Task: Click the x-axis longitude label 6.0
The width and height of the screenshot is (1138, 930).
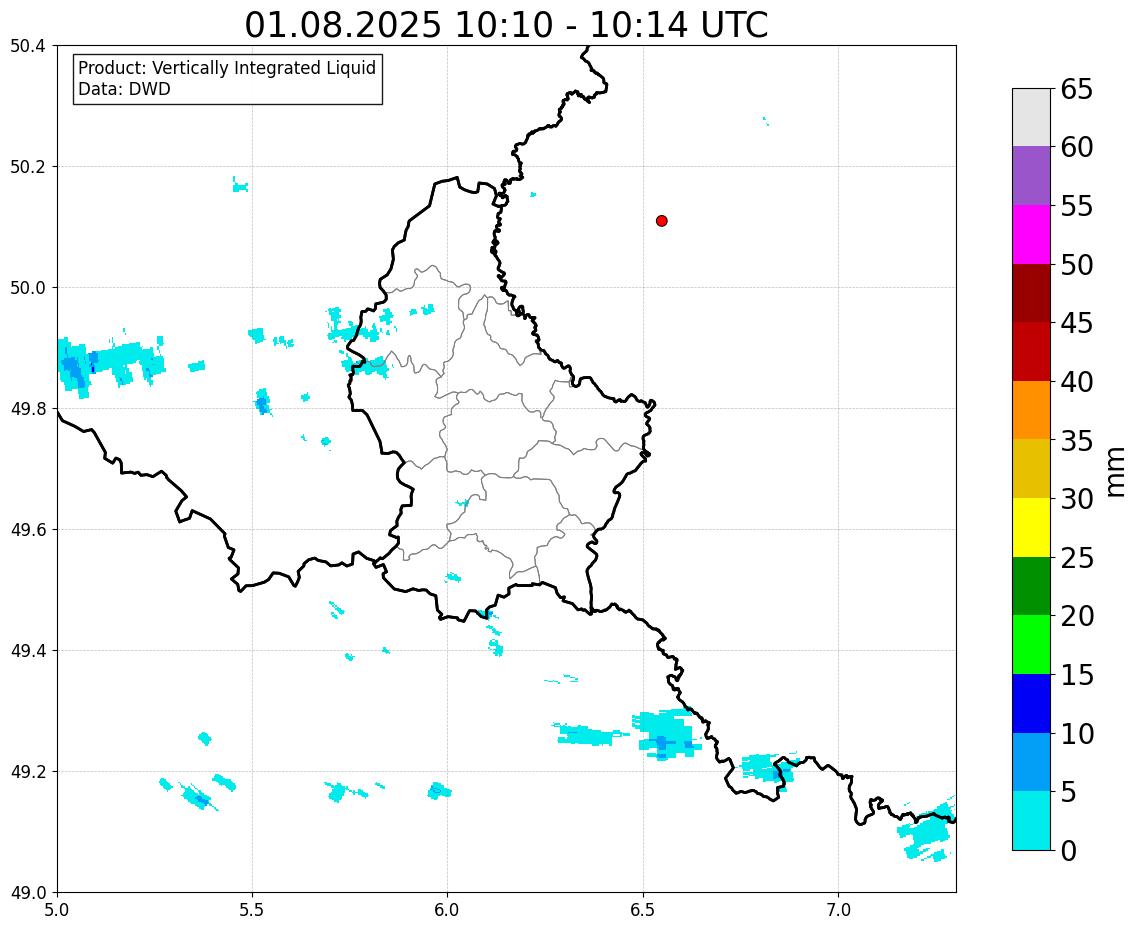Action: 448,910
